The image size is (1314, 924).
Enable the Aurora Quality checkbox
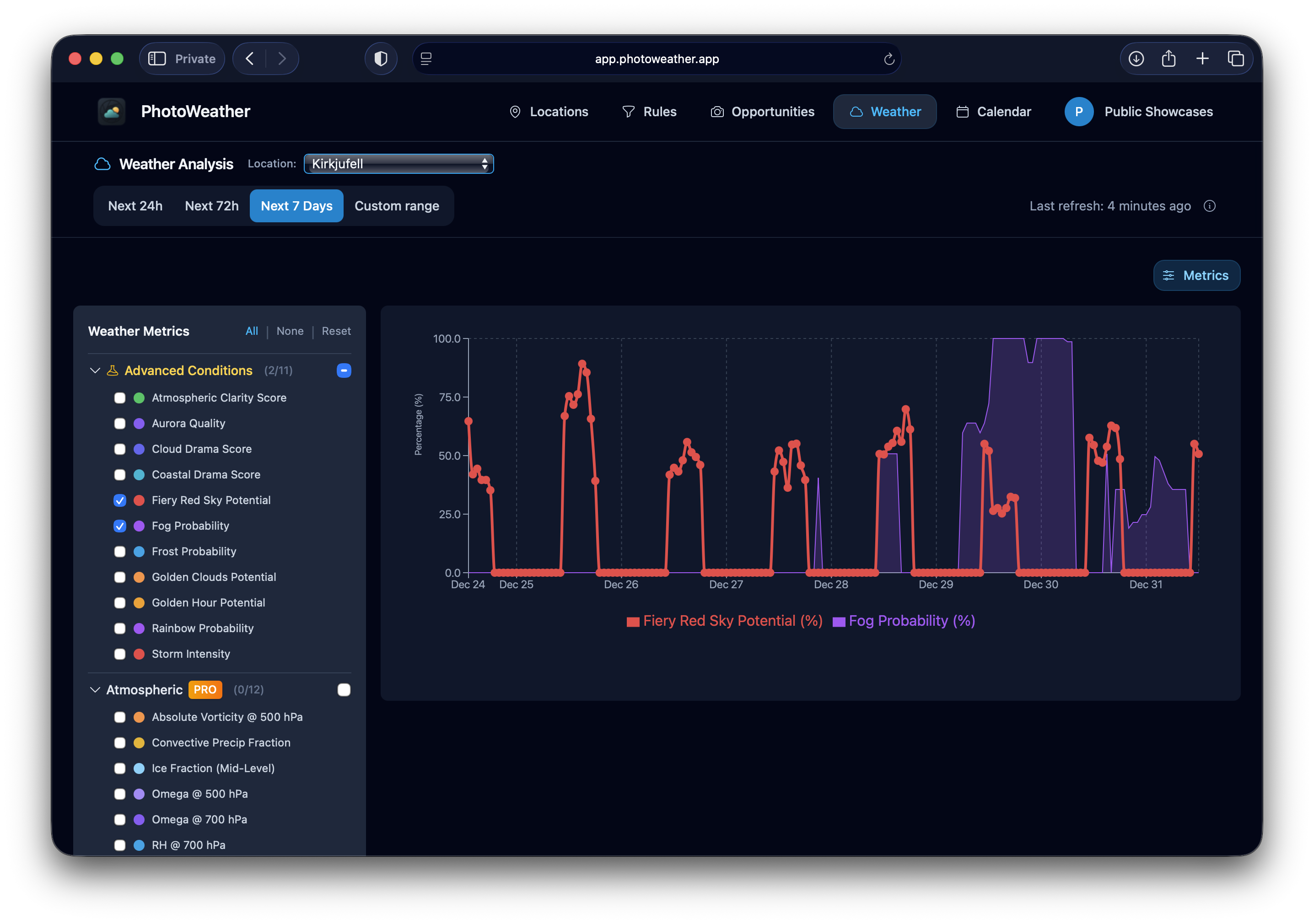(119, 424)
